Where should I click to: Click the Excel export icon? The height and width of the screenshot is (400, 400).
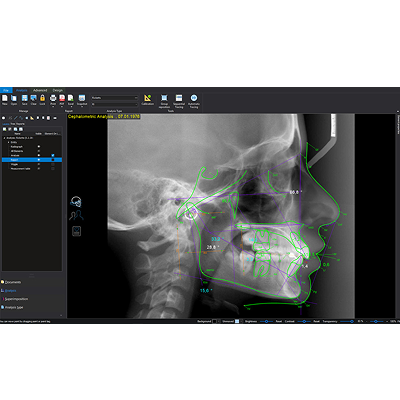71,98
